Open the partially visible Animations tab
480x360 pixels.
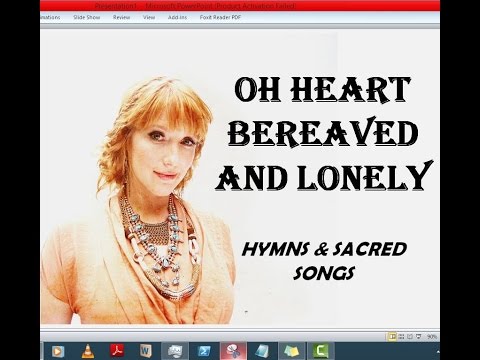(x=50, y=17)
